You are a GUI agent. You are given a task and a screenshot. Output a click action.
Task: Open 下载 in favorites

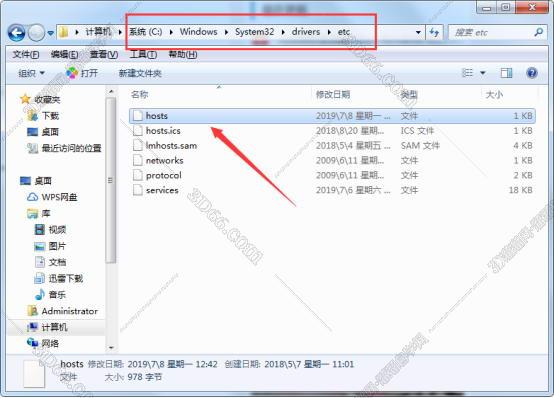[x=51, y=116]
